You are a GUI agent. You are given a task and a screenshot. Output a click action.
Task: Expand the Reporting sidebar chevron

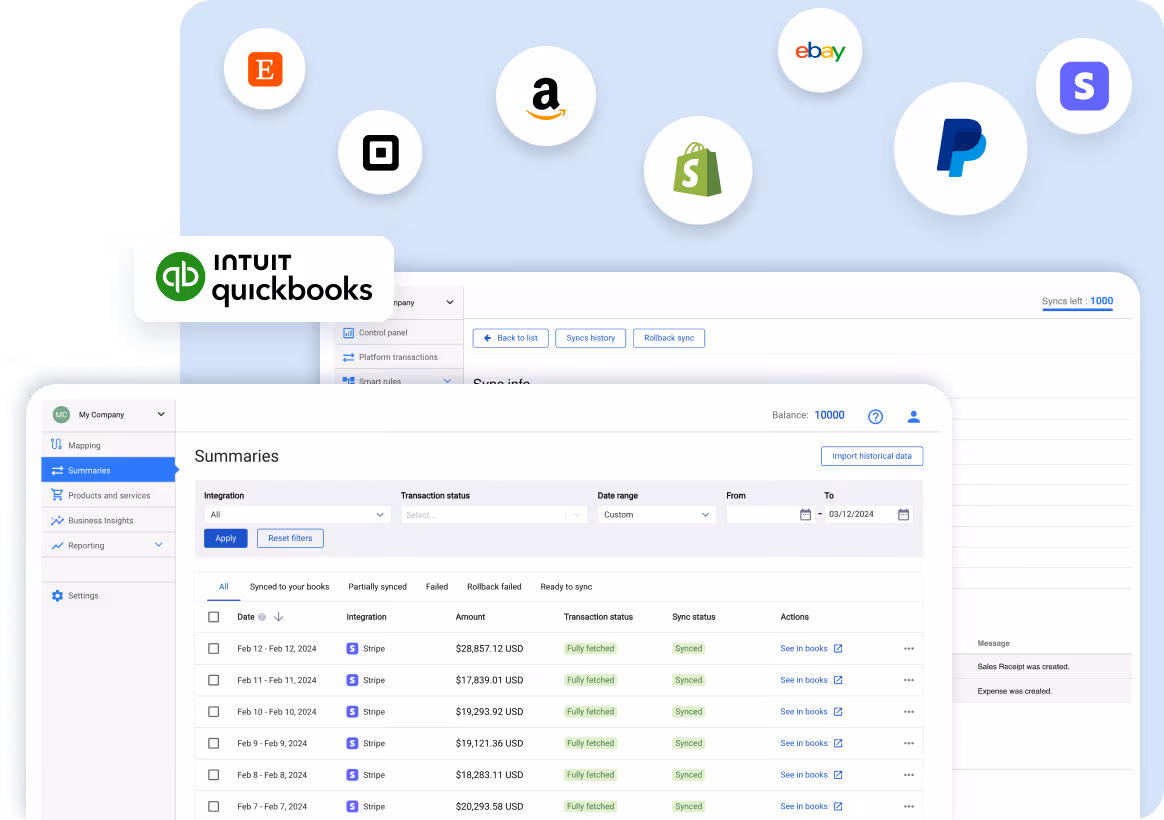point(159,545)
